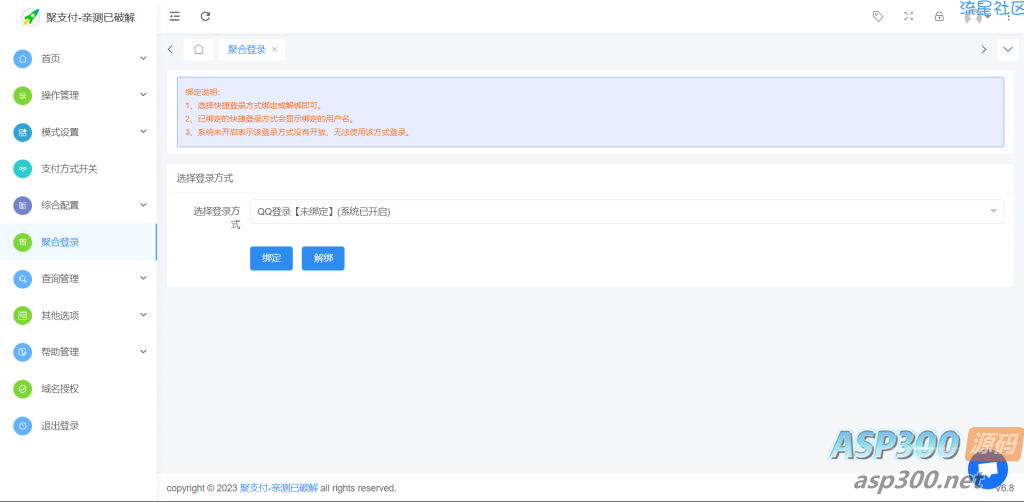Viewport: 1024px width, 502px height.
Task: Select 退出登录 to log out
Action: [78, 426]
